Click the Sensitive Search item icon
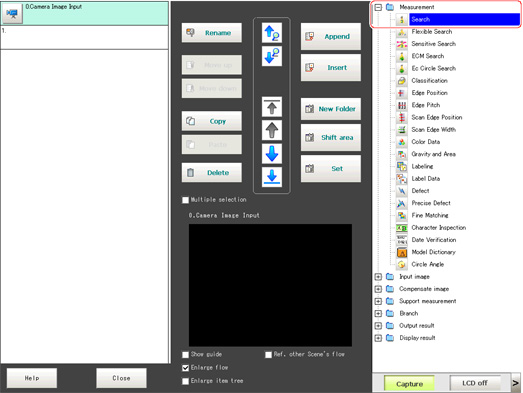This screenshot has width=523, height=393. click(402, 44)
